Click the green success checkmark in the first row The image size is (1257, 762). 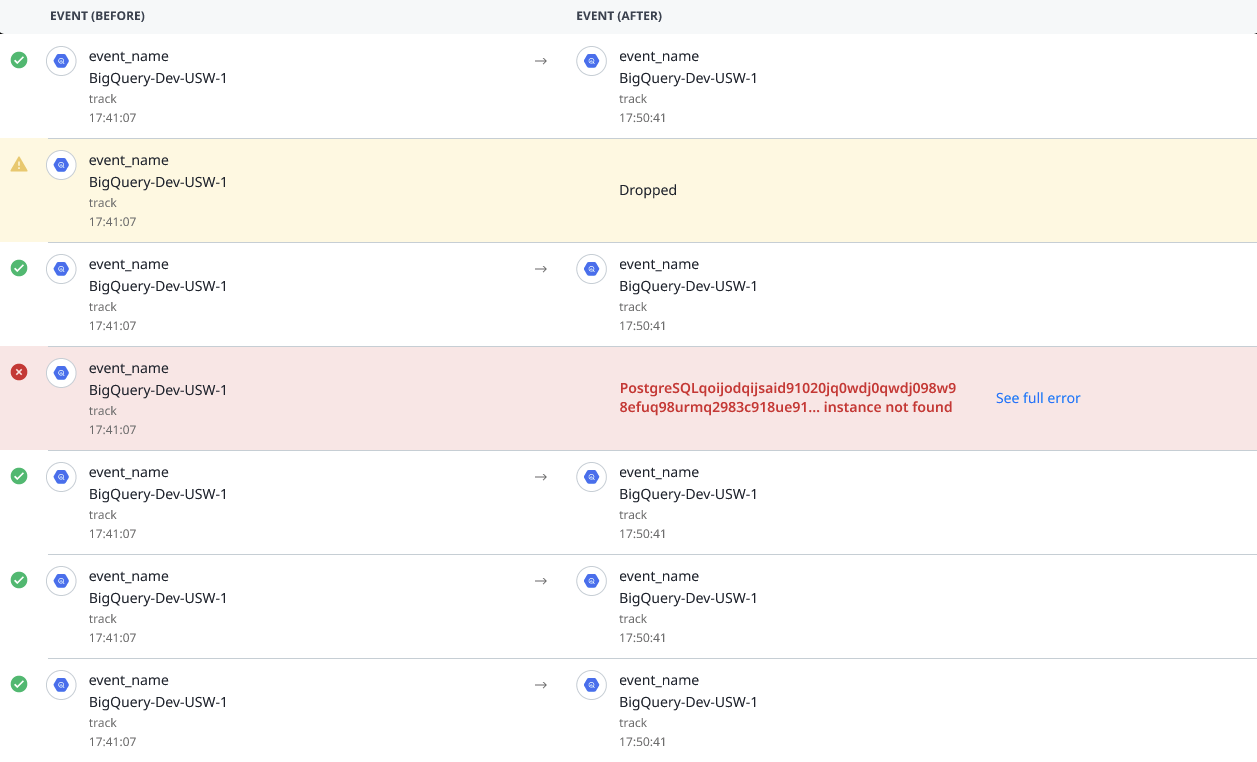19,60
